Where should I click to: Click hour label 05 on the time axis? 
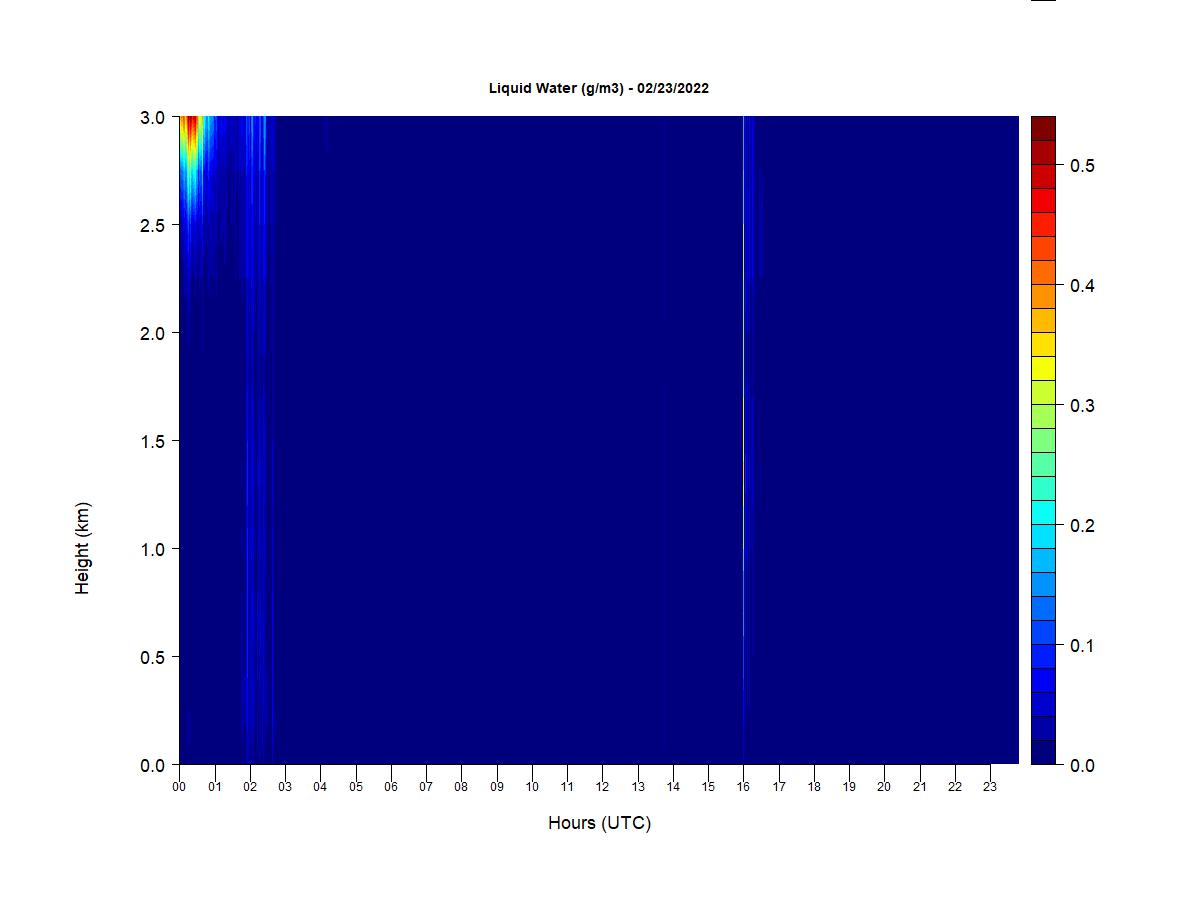pos(355,786)
